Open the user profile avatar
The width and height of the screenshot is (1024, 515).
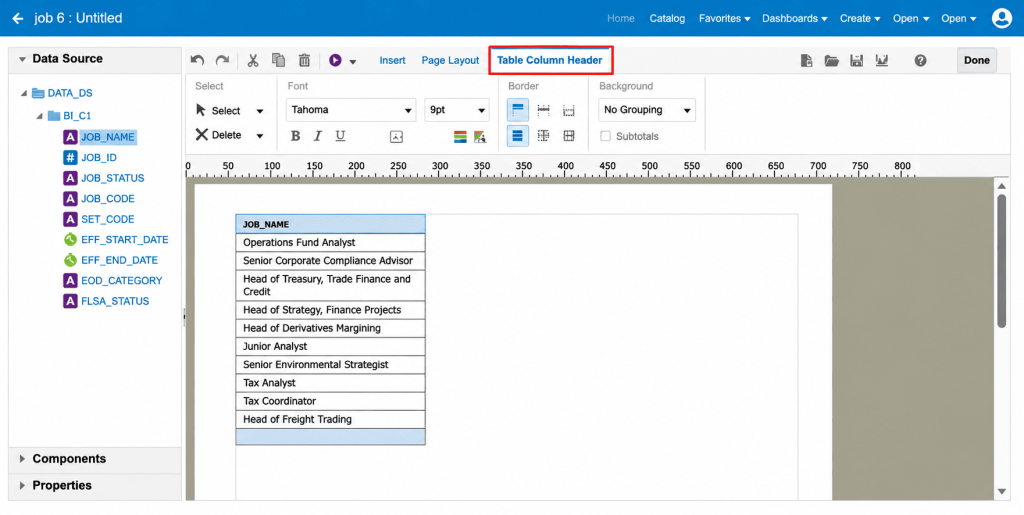pyautogui.click(x=1001, y=18)
